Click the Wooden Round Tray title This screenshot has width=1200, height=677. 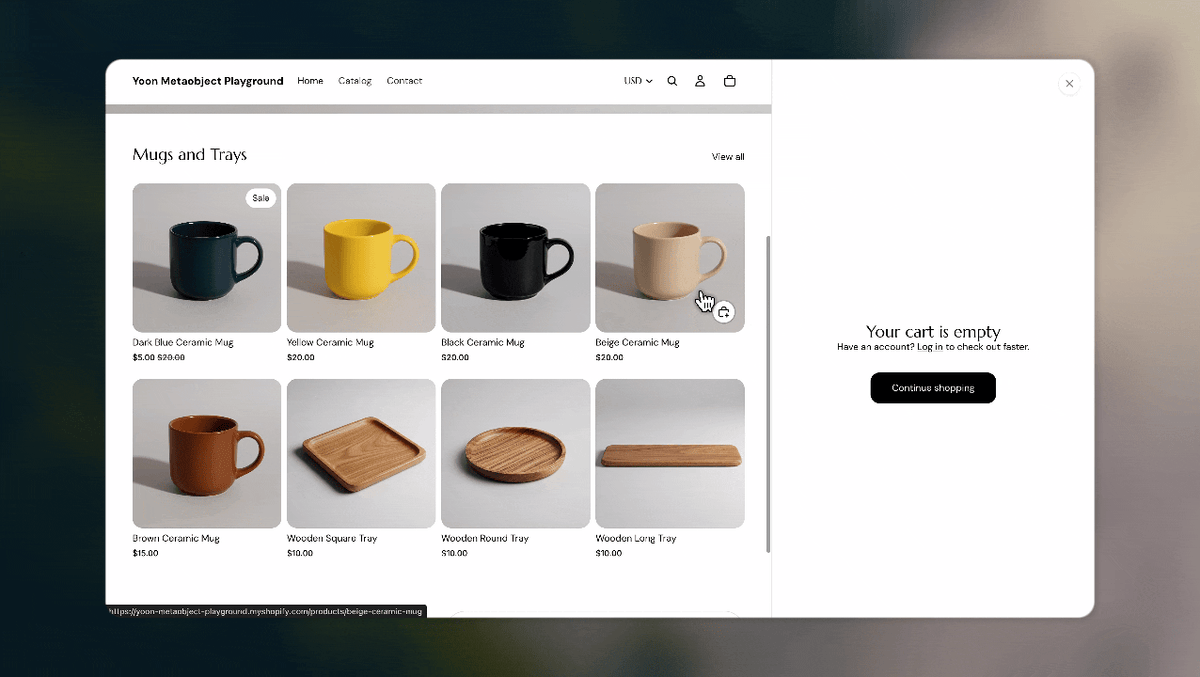coord(485,539)
